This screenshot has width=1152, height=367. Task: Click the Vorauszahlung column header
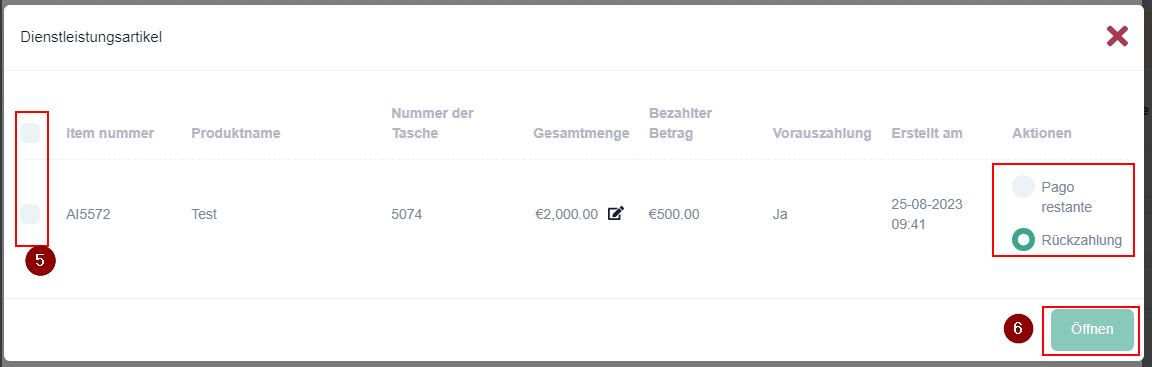tap(822, 134)
